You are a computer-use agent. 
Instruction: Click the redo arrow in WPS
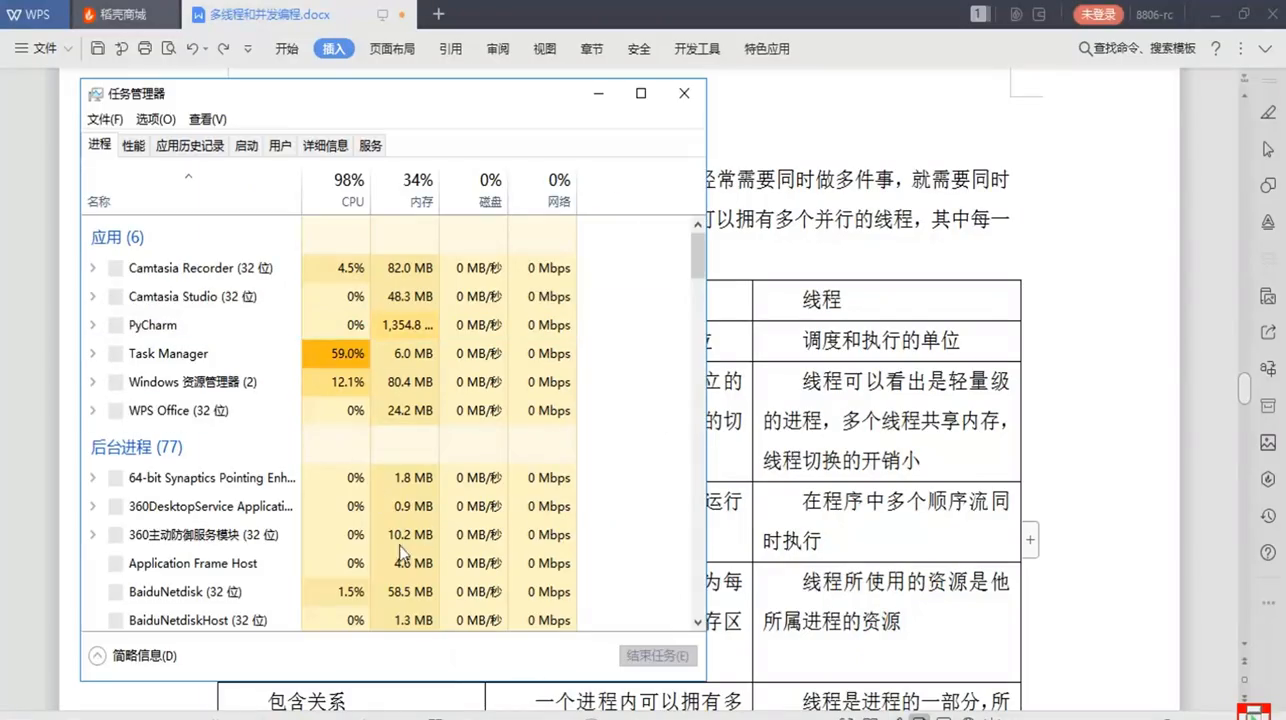[x=224, y=48]
